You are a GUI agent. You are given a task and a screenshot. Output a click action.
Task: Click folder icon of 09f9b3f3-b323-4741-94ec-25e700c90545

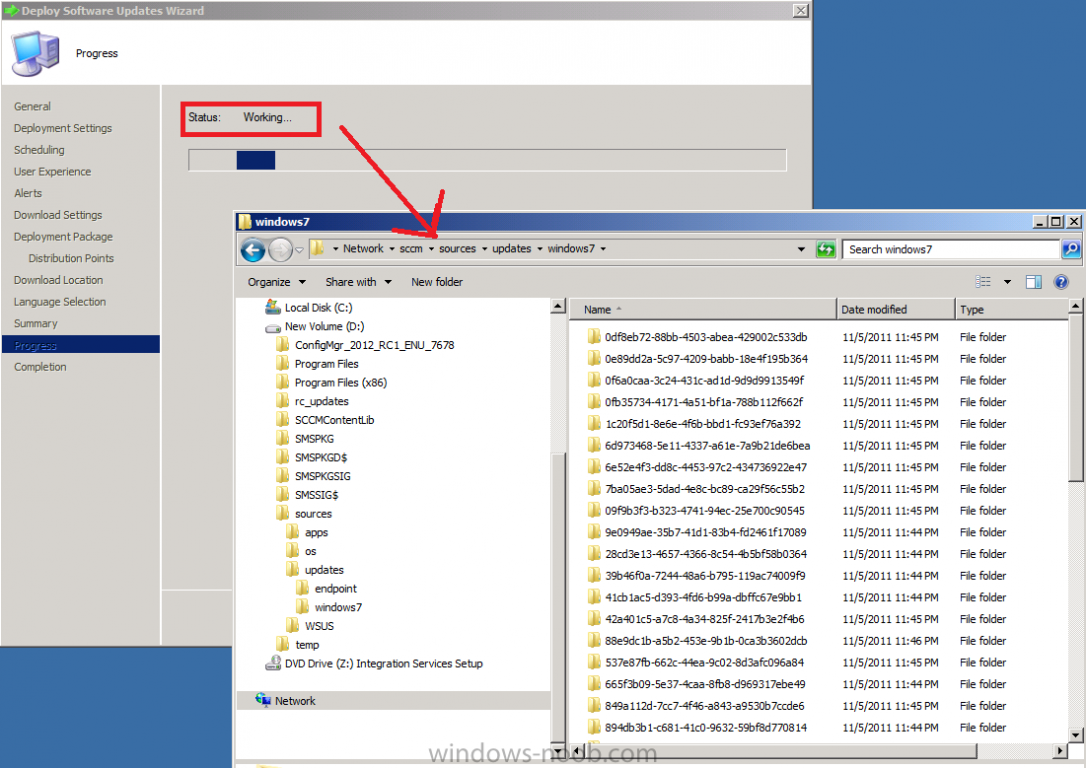click(594, 510)
